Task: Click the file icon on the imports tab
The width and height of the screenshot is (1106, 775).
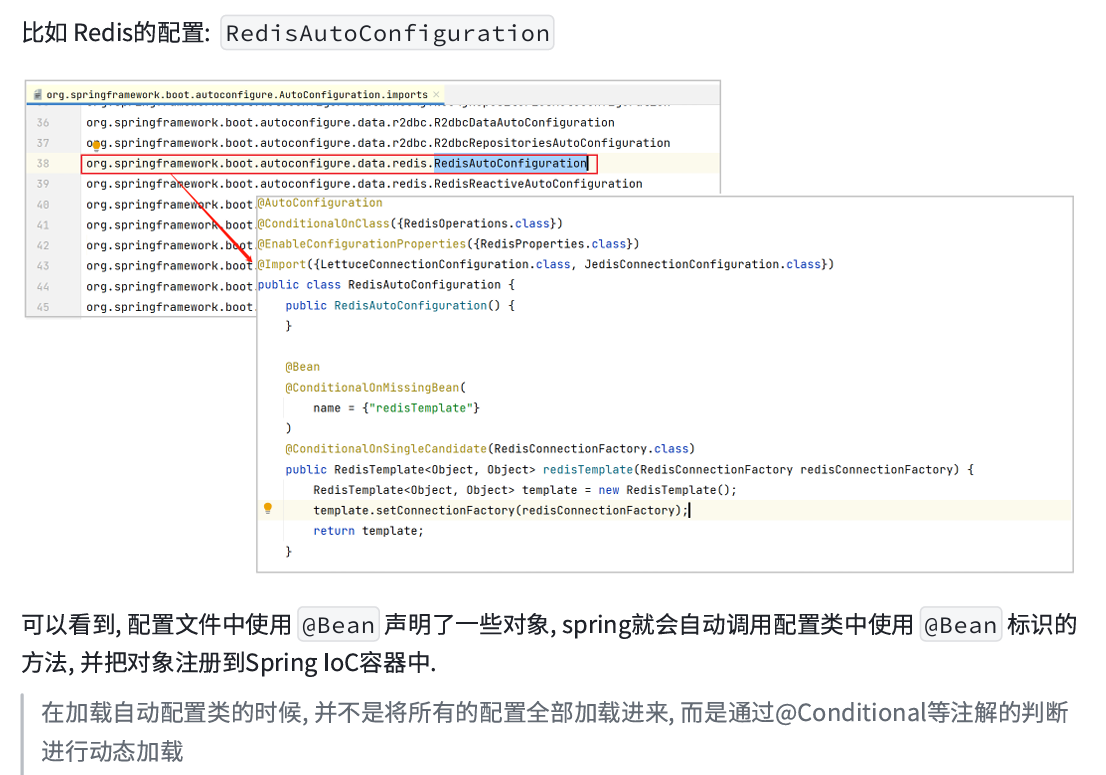Action: 37,94
